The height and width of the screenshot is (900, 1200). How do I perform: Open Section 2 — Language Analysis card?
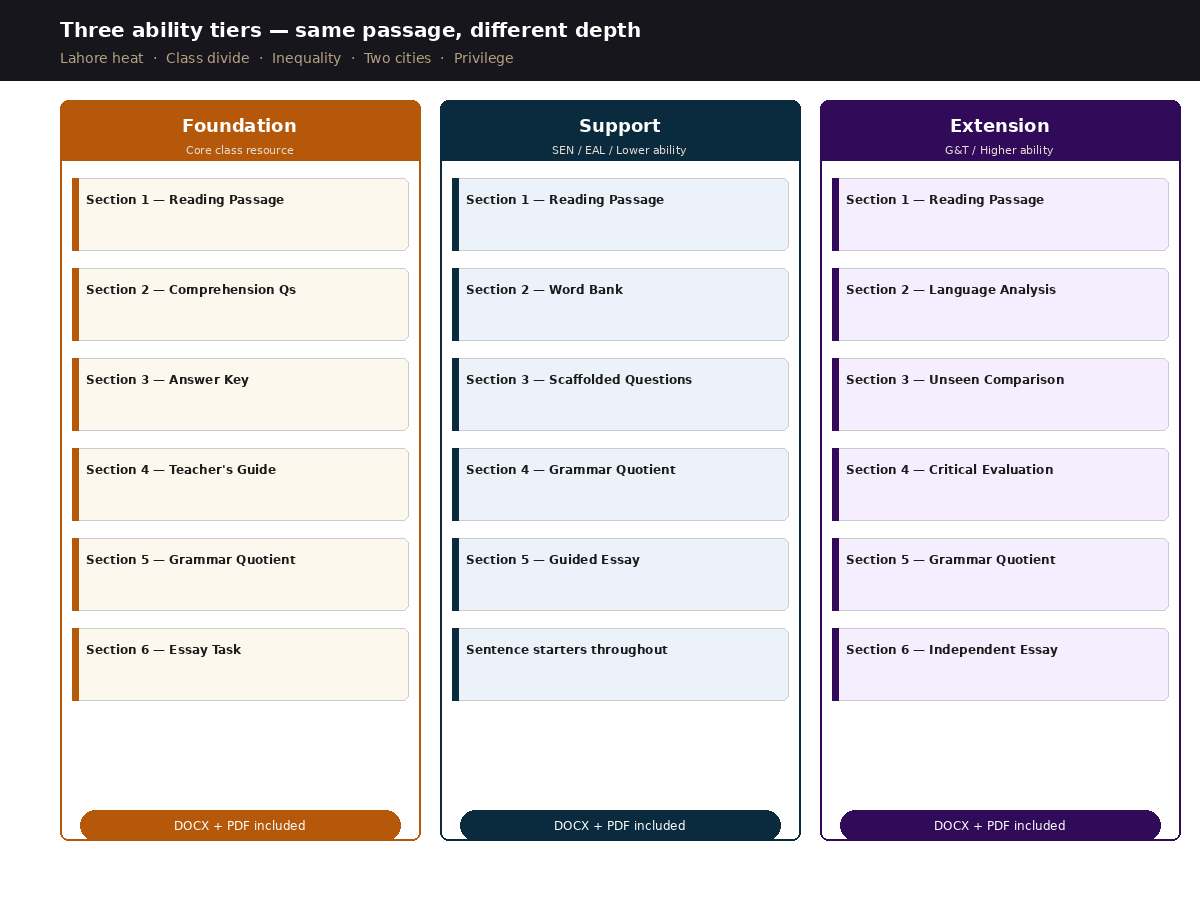pyautogui.click(x=1000, y=305)
